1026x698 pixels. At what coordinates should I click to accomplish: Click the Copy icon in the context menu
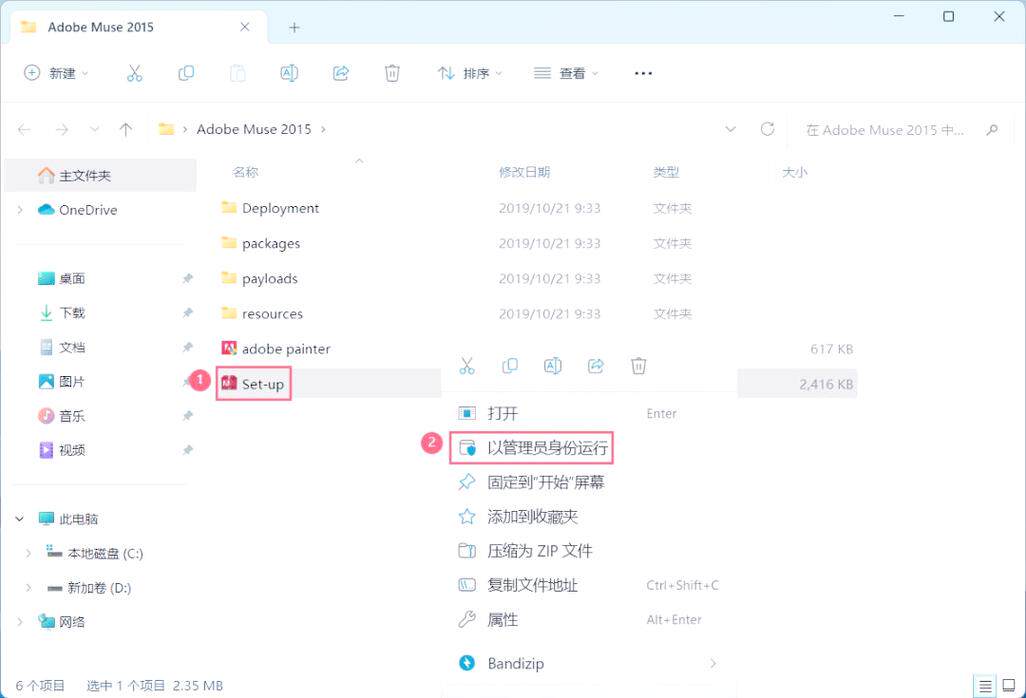coord(510,366)
